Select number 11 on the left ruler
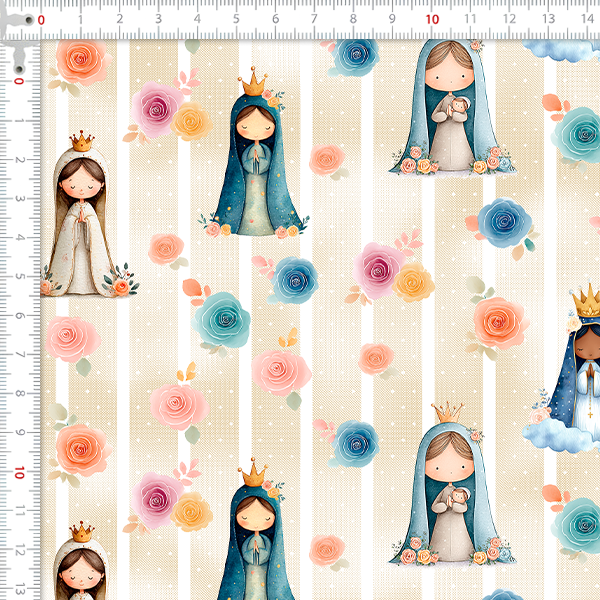Viewport: 600px width, 600px height. tap(19, 510)
